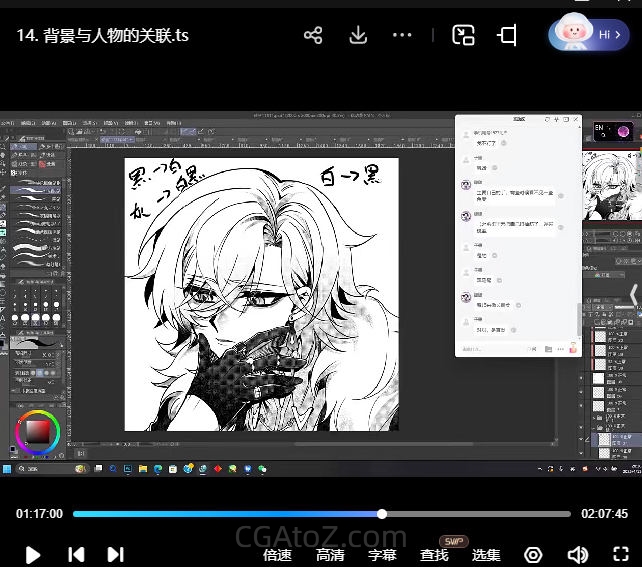The image size is (642, 567).
Task: Click the 查找 search feature
Action: [434, 555]
